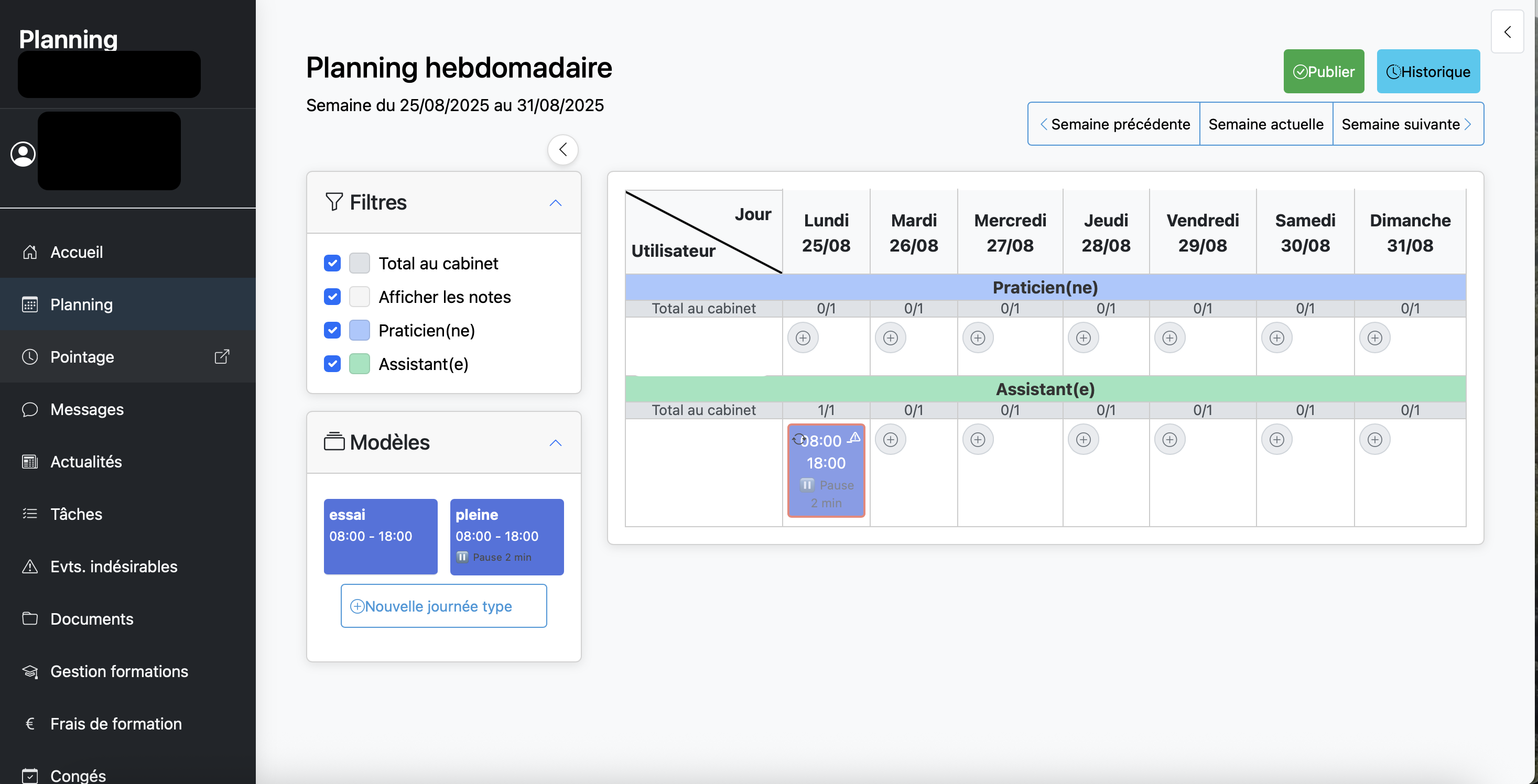Disable the Assistant(e) filter checkbox
1538x784 pixels.
click(332, 364)
